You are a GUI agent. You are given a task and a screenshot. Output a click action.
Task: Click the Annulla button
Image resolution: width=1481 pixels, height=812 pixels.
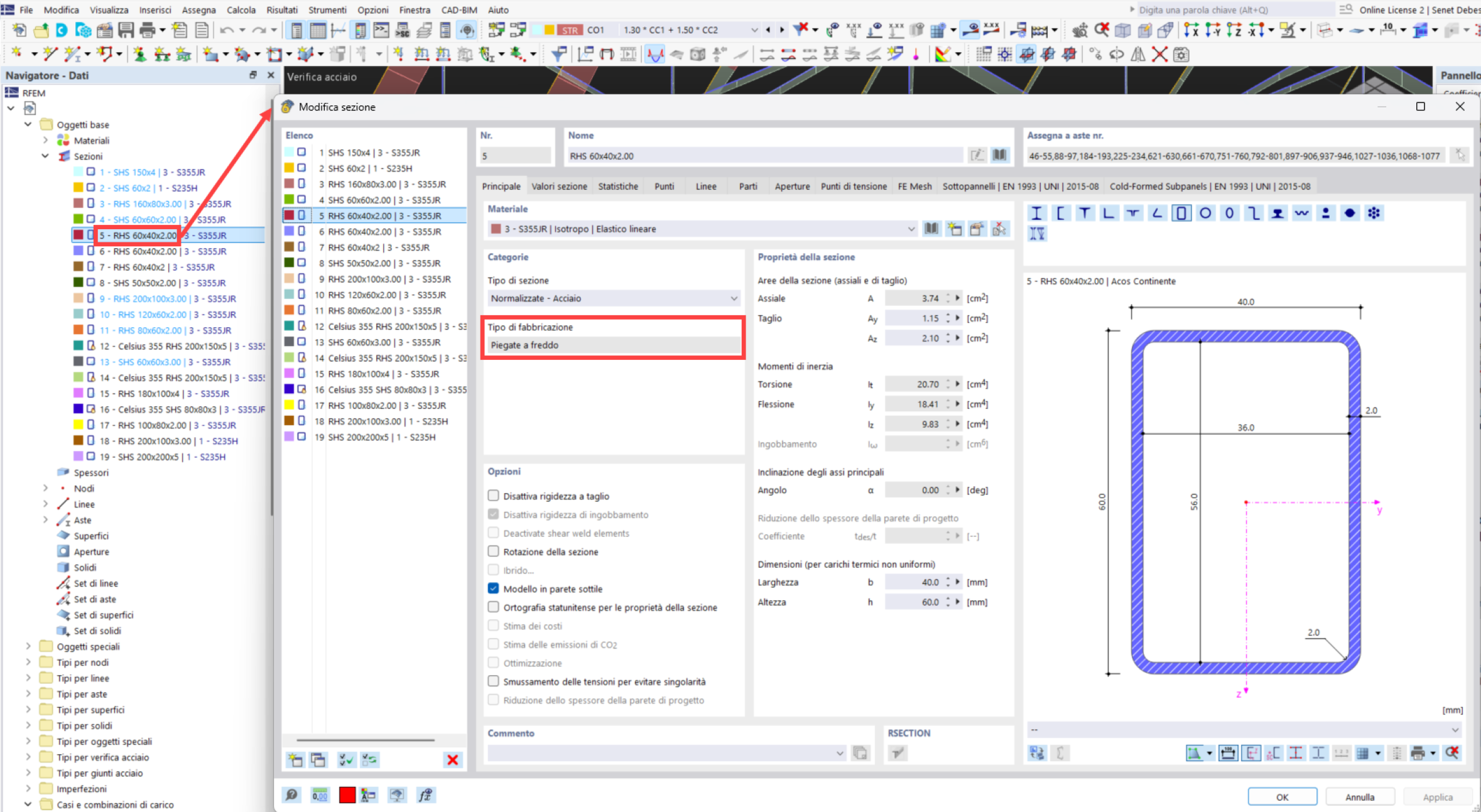click(x=1359, y=797)
